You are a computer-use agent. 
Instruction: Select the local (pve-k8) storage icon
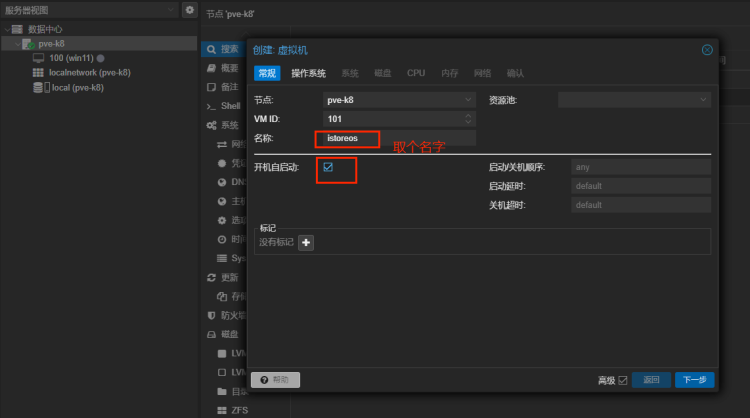pyautogui.click(x=38, y=88)
